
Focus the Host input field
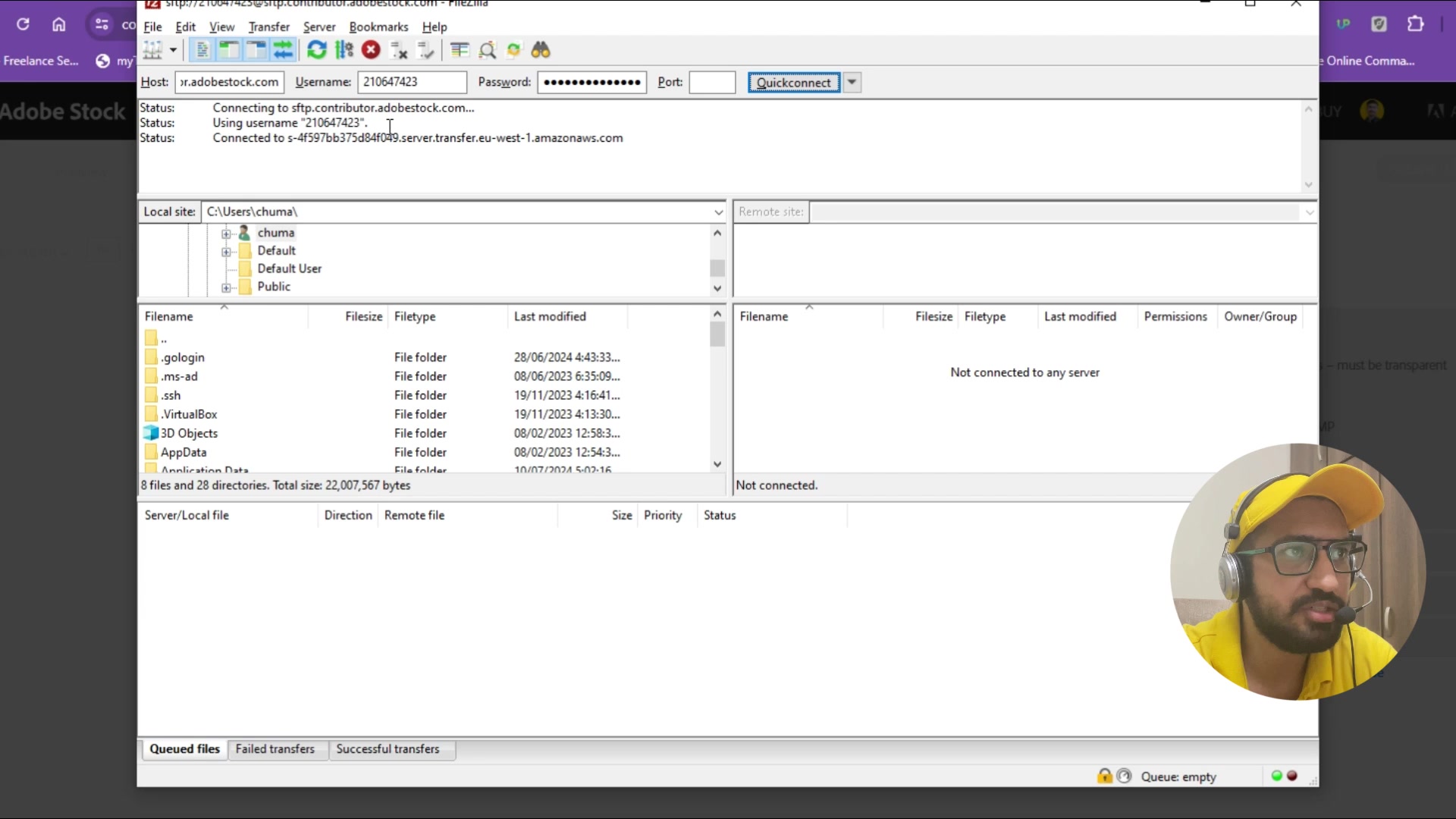(229, 82)
